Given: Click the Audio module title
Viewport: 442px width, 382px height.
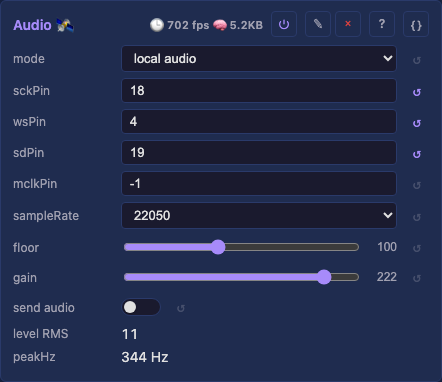Looking at the screenshot, I should (32, 25).
